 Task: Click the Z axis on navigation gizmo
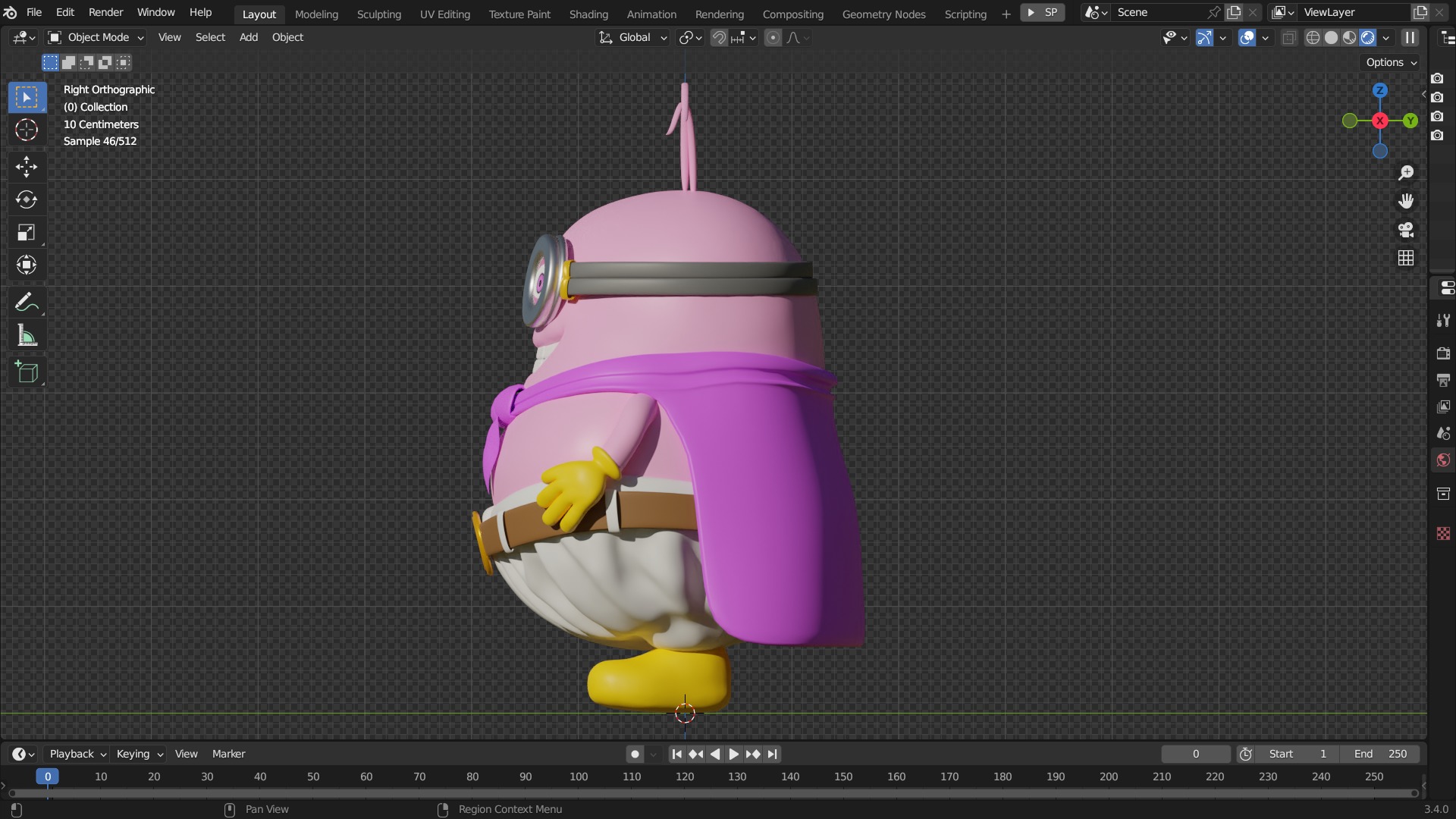pos(1380,90)
